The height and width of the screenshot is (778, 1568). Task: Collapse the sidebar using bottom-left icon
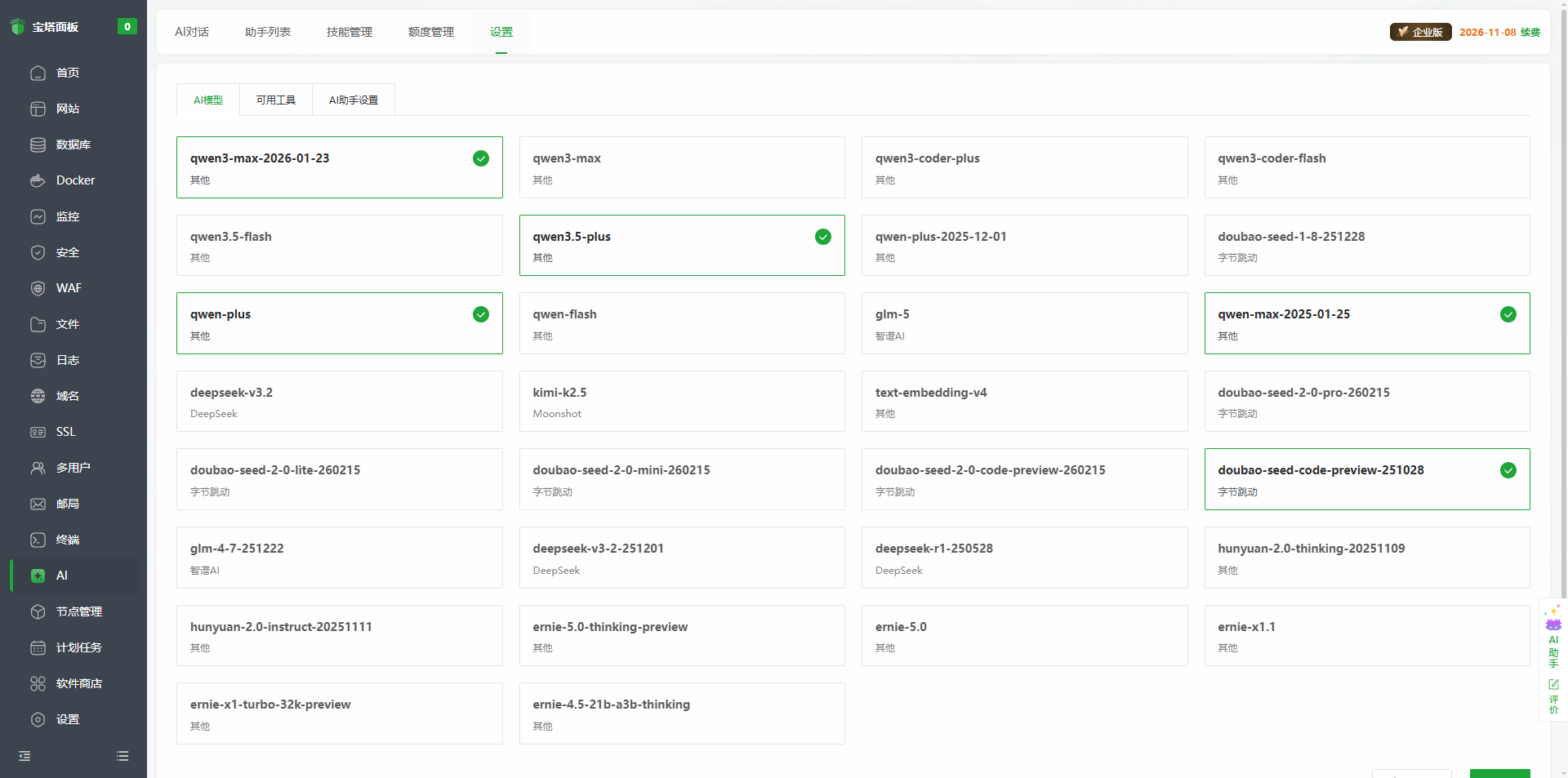(x=24, y=756)
